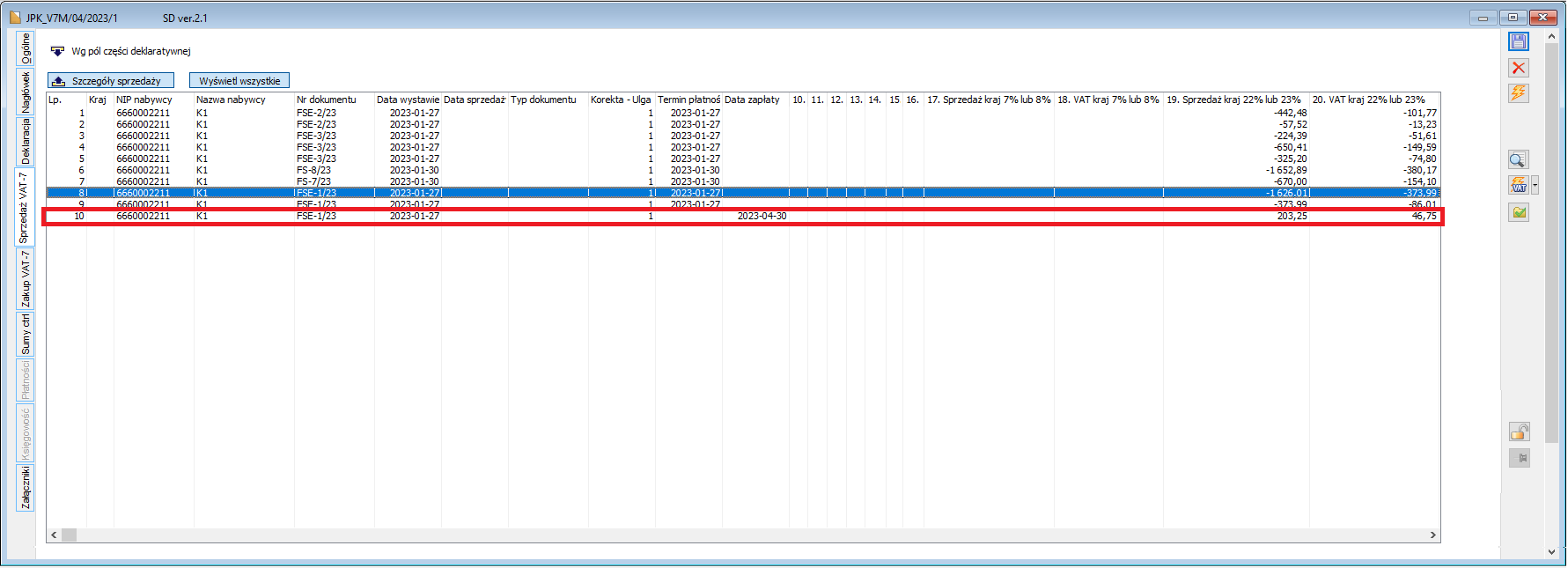Select the row with sales value -650,41
Screen dimensions: 1568x568
tap(743, 147)
